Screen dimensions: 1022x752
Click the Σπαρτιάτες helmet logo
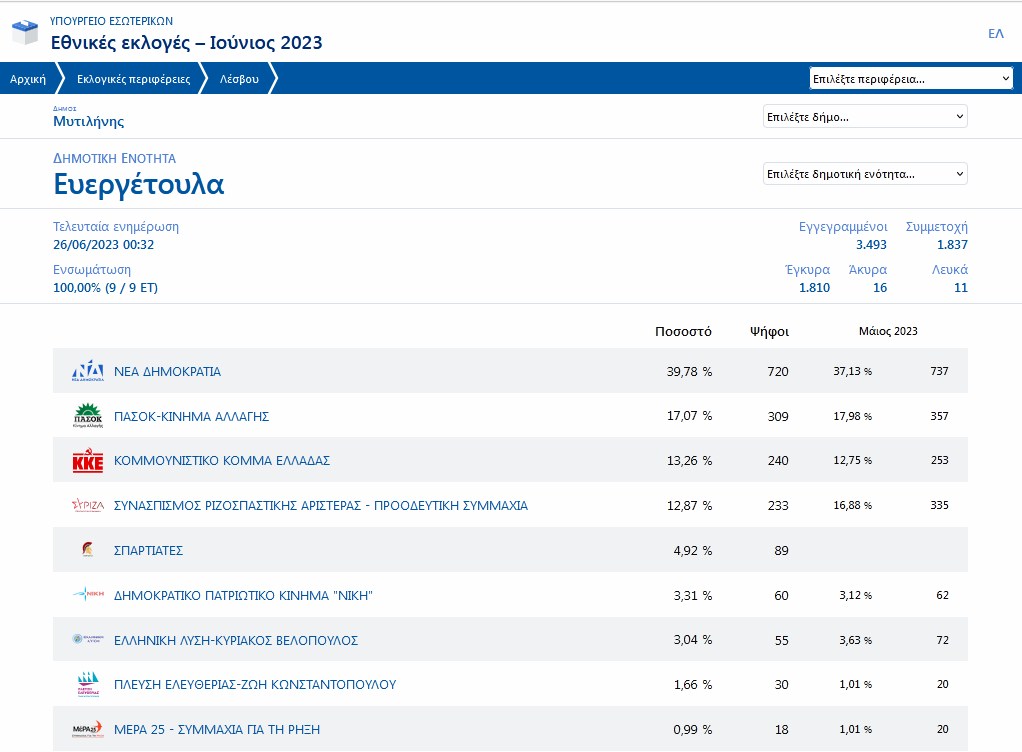click(x=88, y=550)
